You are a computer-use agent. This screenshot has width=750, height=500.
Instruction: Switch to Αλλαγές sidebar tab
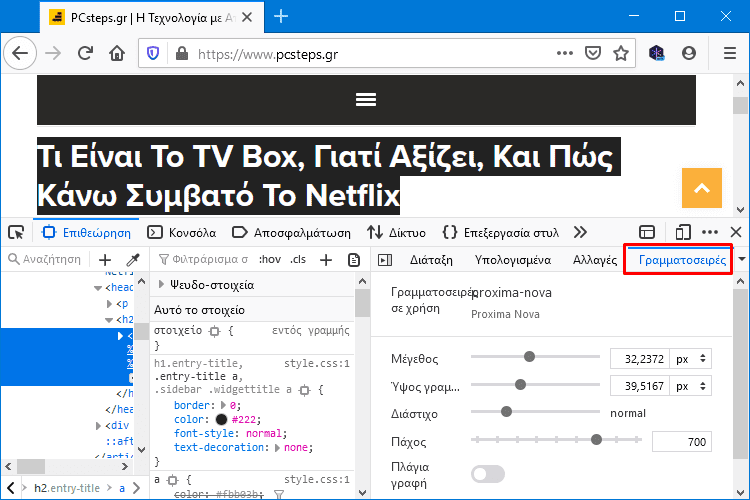point(595,260)
